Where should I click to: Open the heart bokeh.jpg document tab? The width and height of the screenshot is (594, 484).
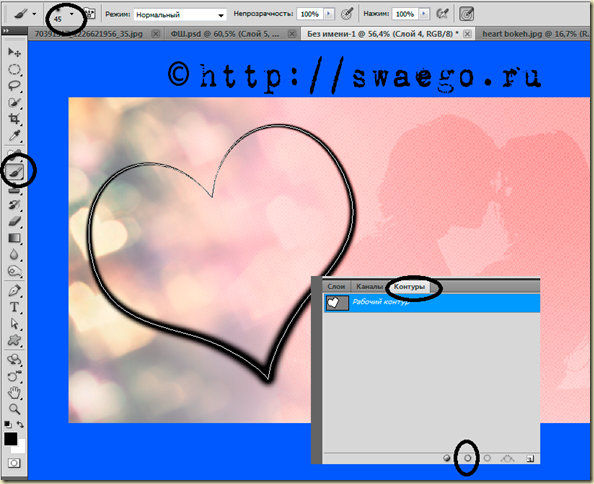pos(533,34)
